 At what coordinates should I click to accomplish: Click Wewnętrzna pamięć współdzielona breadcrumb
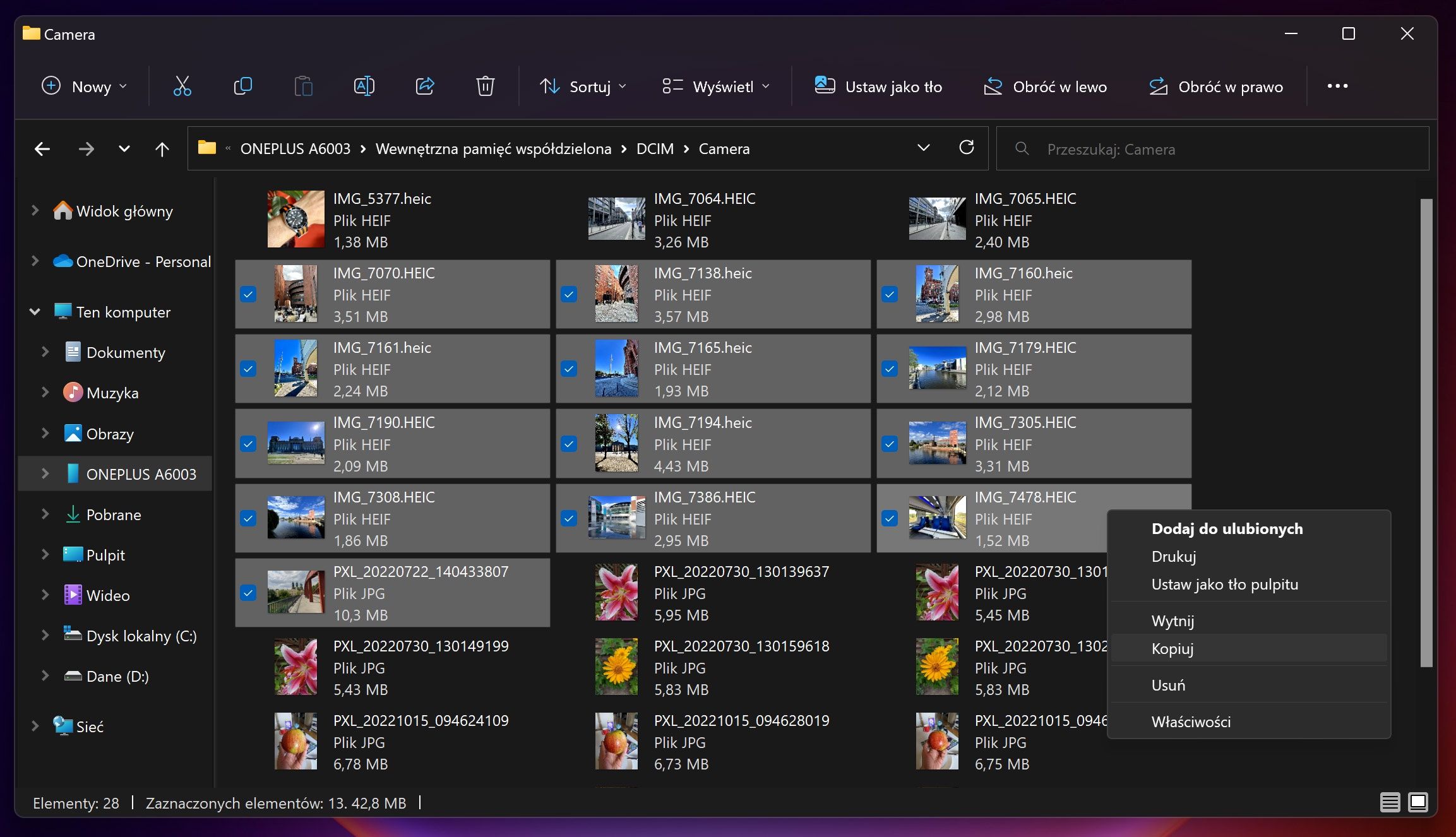click(493, 149)
